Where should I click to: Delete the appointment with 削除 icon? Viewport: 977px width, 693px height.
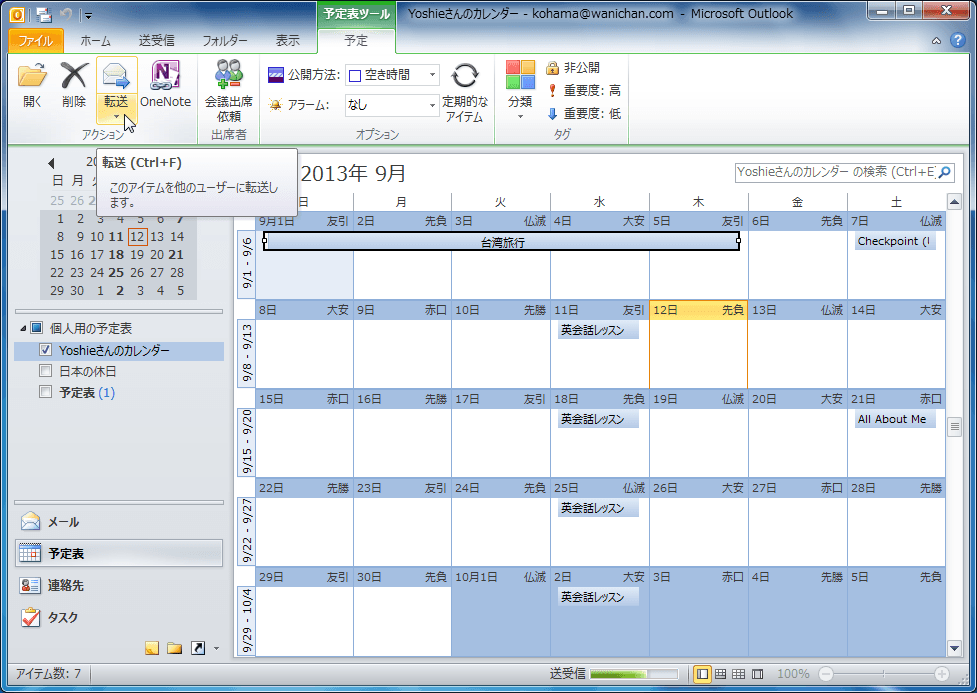[x=74, y=86]
